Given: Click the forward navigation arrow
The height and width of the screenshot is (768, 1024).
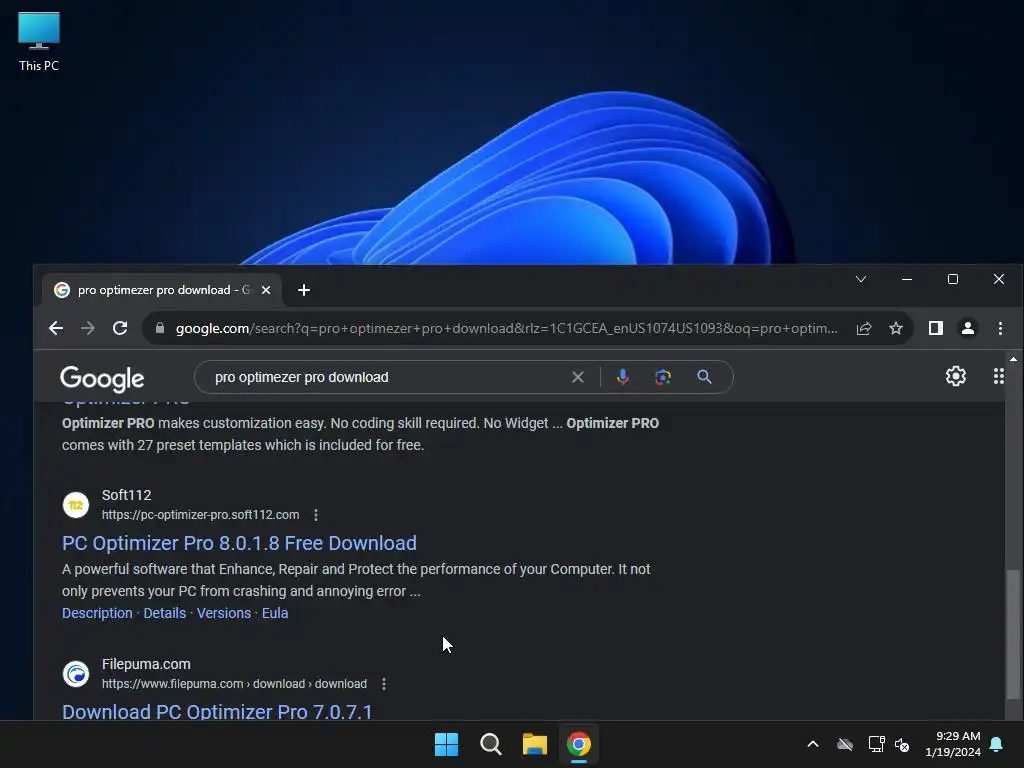Looking at the screenshot, I should (88, 328).
